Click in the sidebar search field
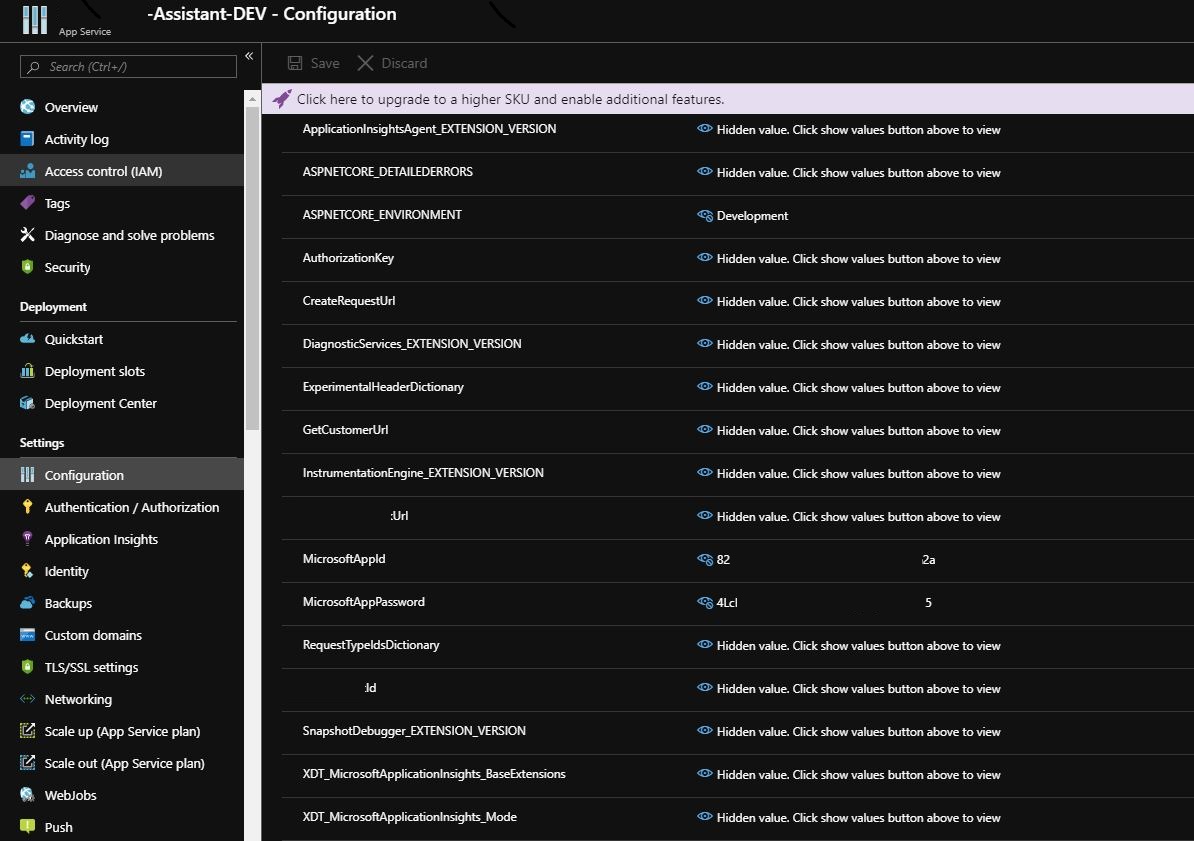Viewport: 1194px width, 841px height. coord(126,66)
